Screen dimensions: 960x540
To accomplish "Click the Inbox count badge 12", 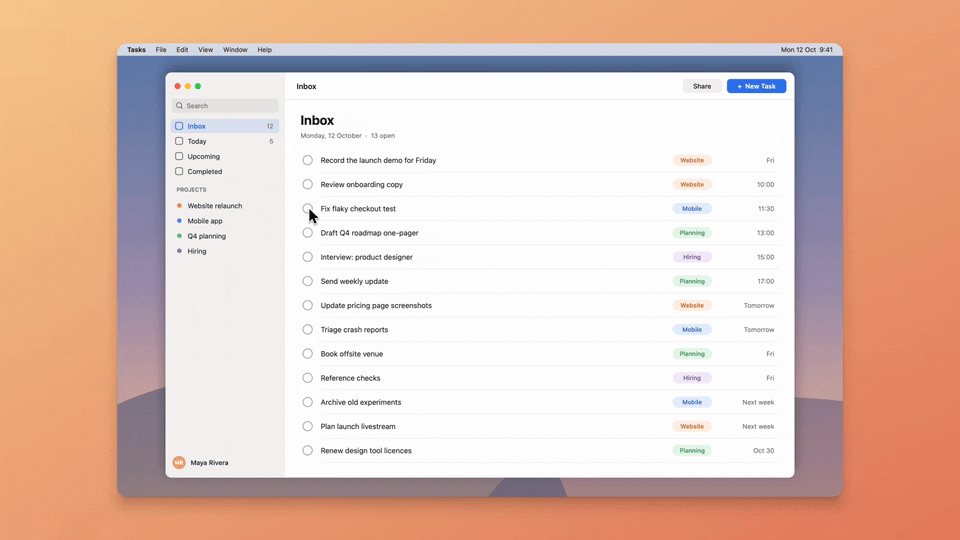I will click(269, 126).
